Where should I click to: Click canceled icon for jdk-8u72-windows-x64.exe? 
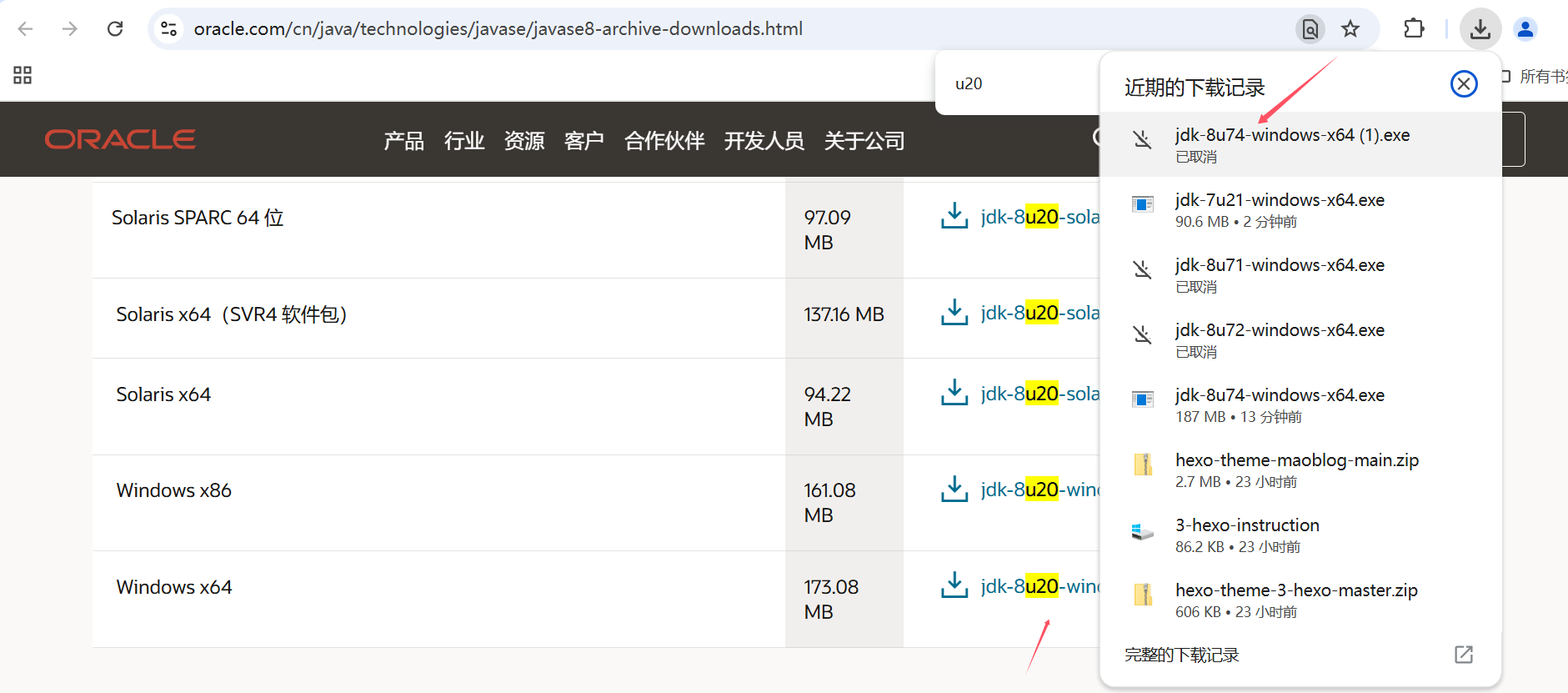pos(1142,334)
